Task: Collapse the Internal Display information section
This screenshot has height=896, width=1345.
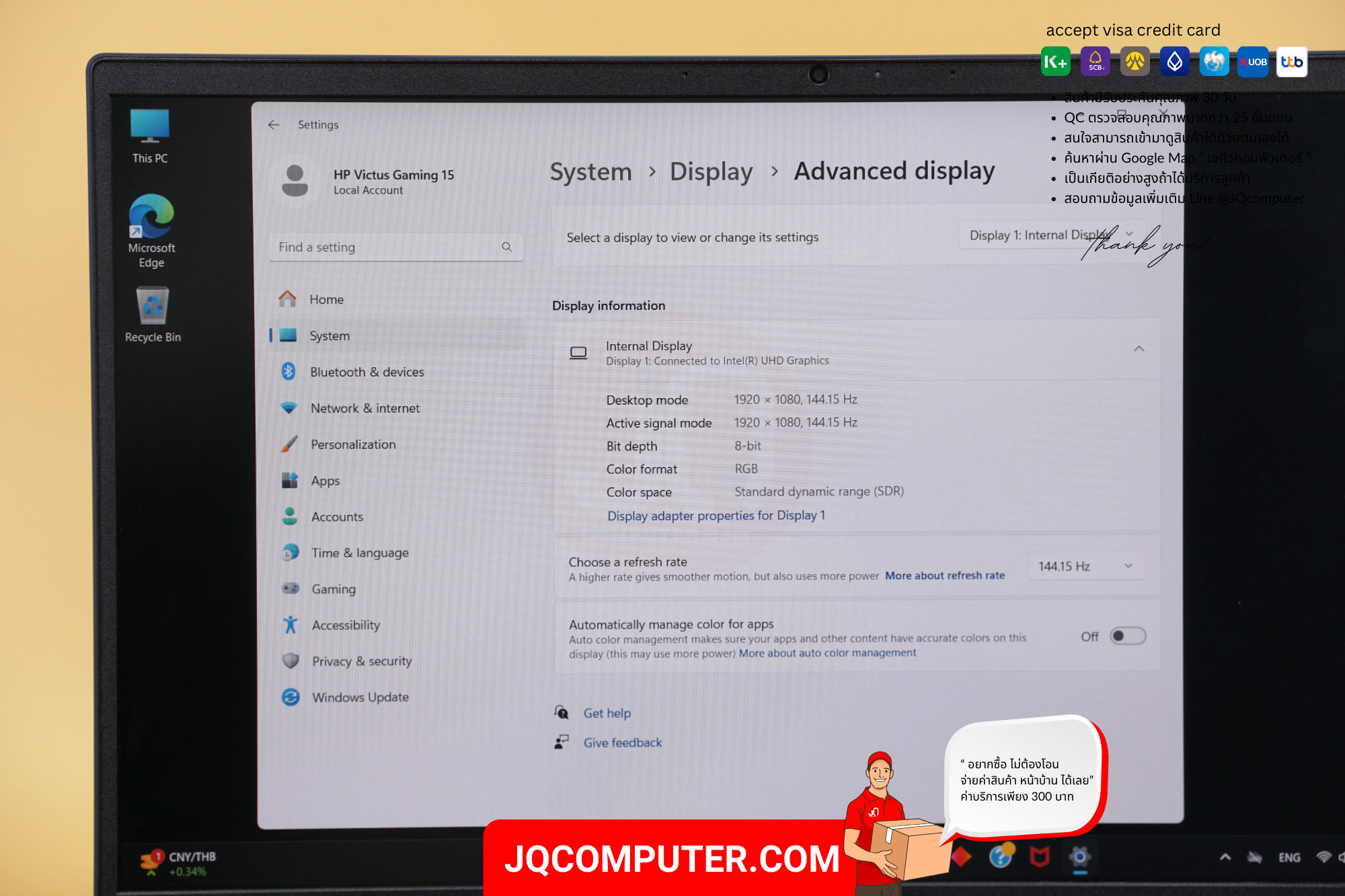Action: pos(1139,348)
